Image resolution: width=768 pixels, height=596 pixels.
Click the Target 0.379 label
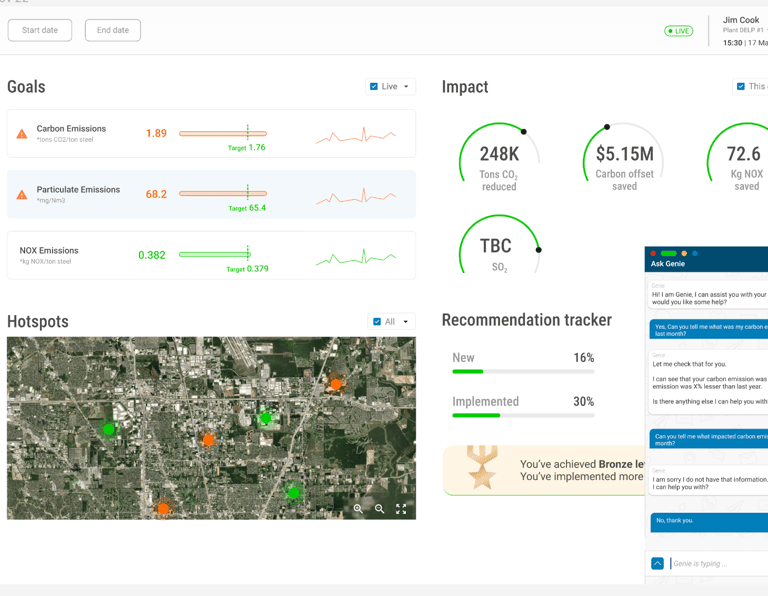[x=247, y=269]
